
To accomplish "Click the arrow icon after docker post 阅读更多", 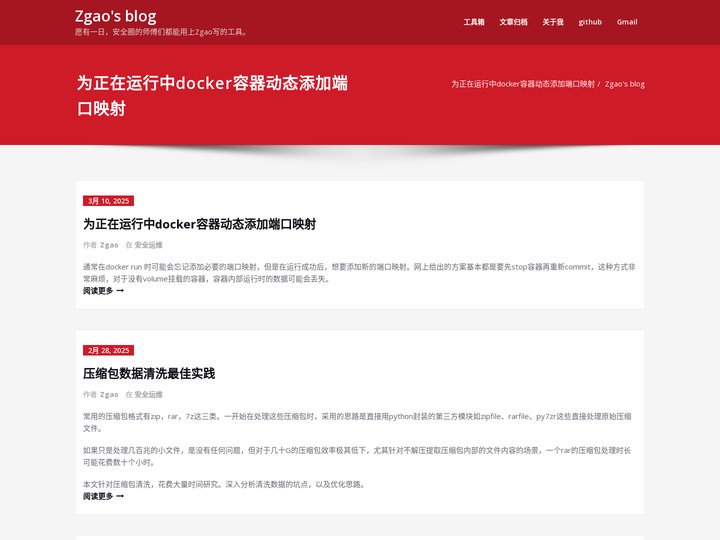I will click(x=120, y=291).
